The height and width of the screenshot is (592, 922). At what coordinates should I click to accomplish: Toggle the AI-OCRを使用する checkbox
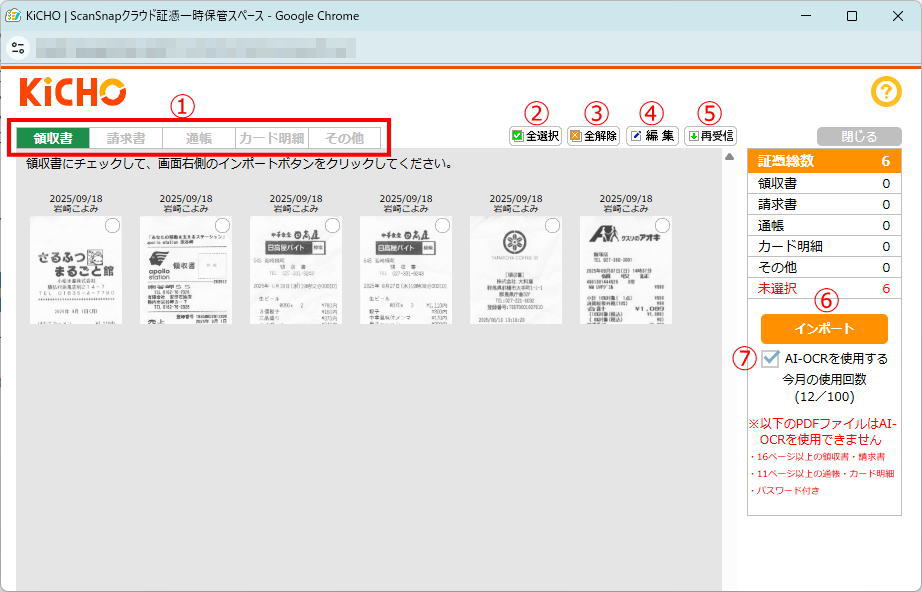(770, 358)
